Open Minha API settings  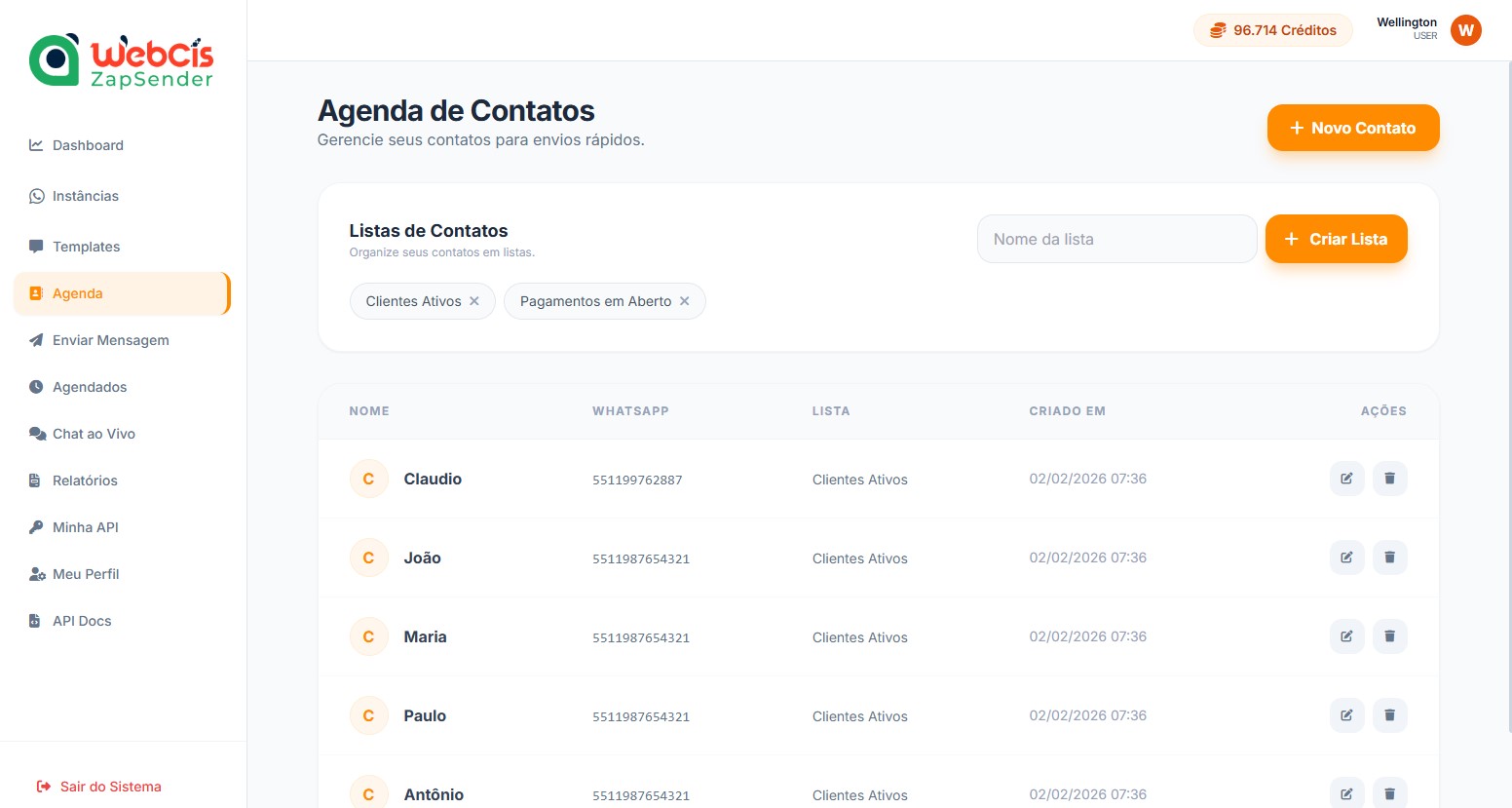click(x=86, y=527)
